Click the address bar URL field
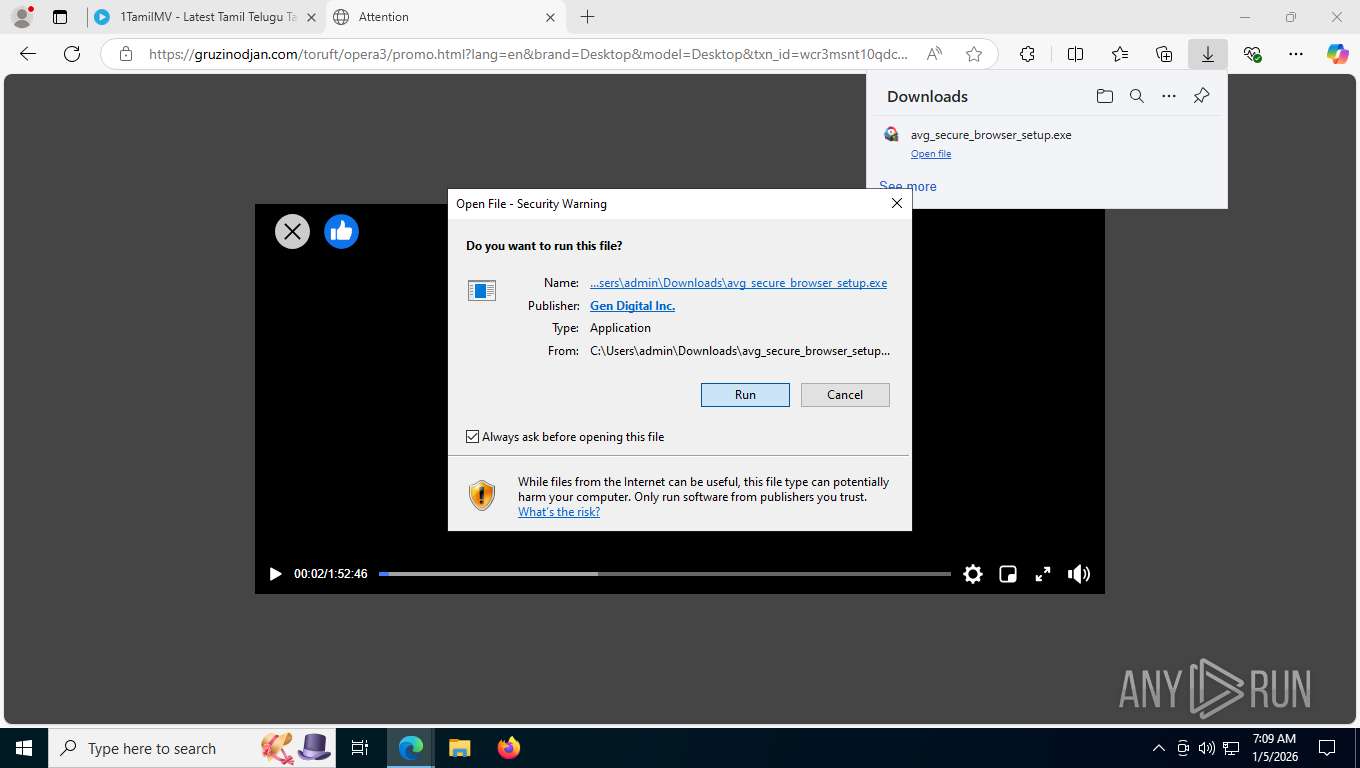 coord(529,54)
